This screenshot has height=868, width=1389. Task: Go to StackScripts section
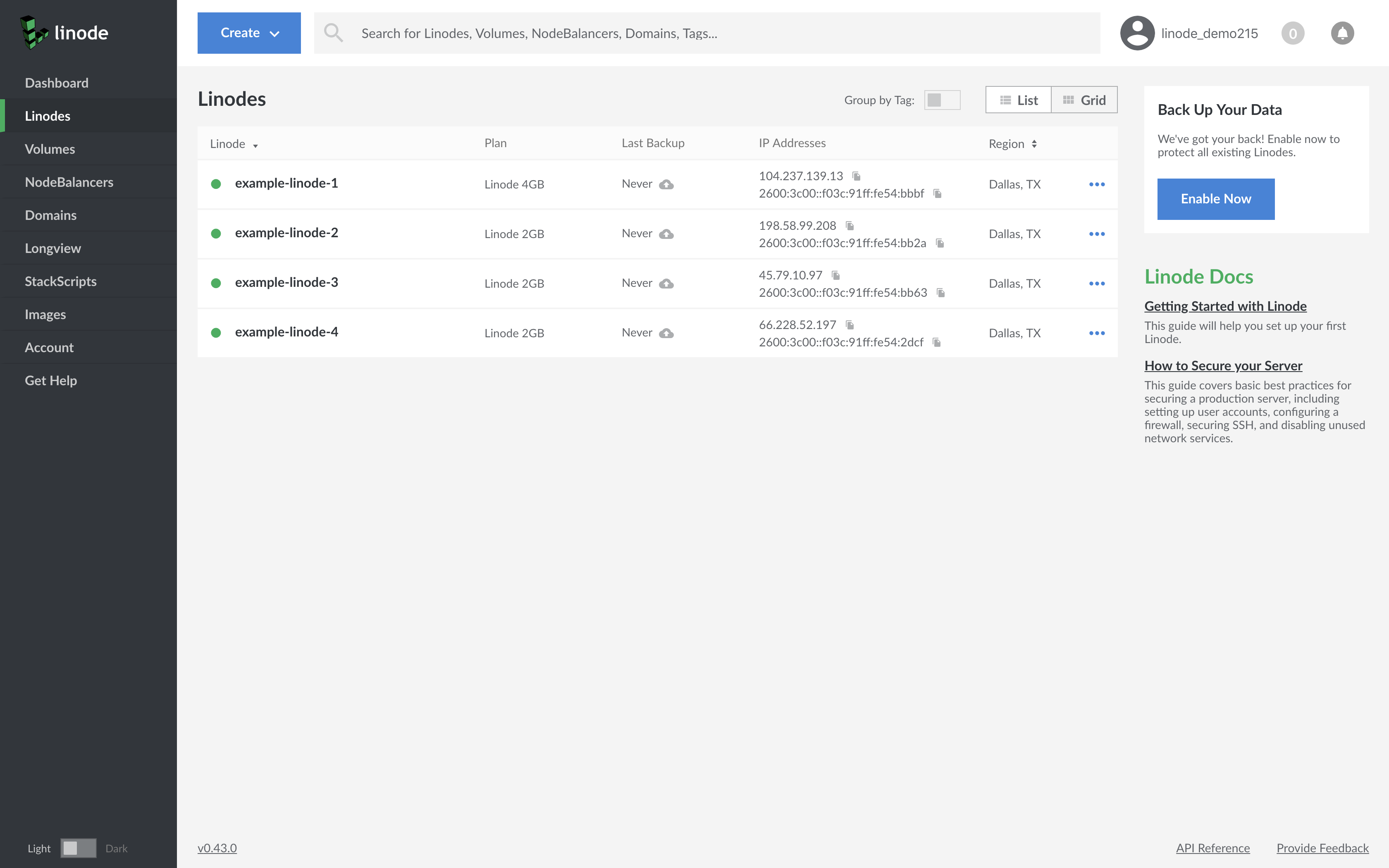click(60, 281)
